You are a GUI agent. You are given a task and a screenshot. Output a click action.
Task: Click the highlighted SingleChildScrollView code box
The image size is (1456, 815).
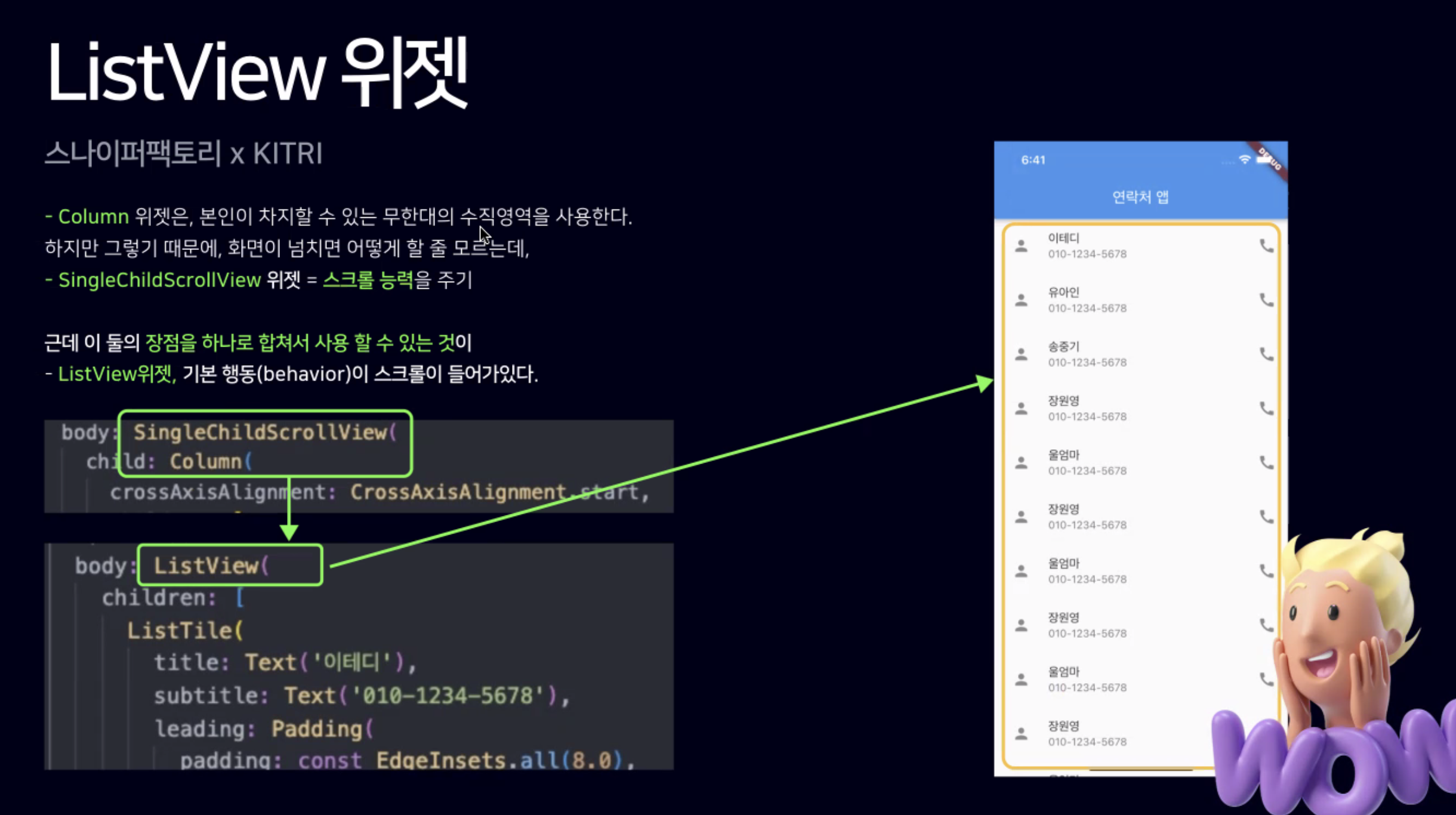click(265, 443)
